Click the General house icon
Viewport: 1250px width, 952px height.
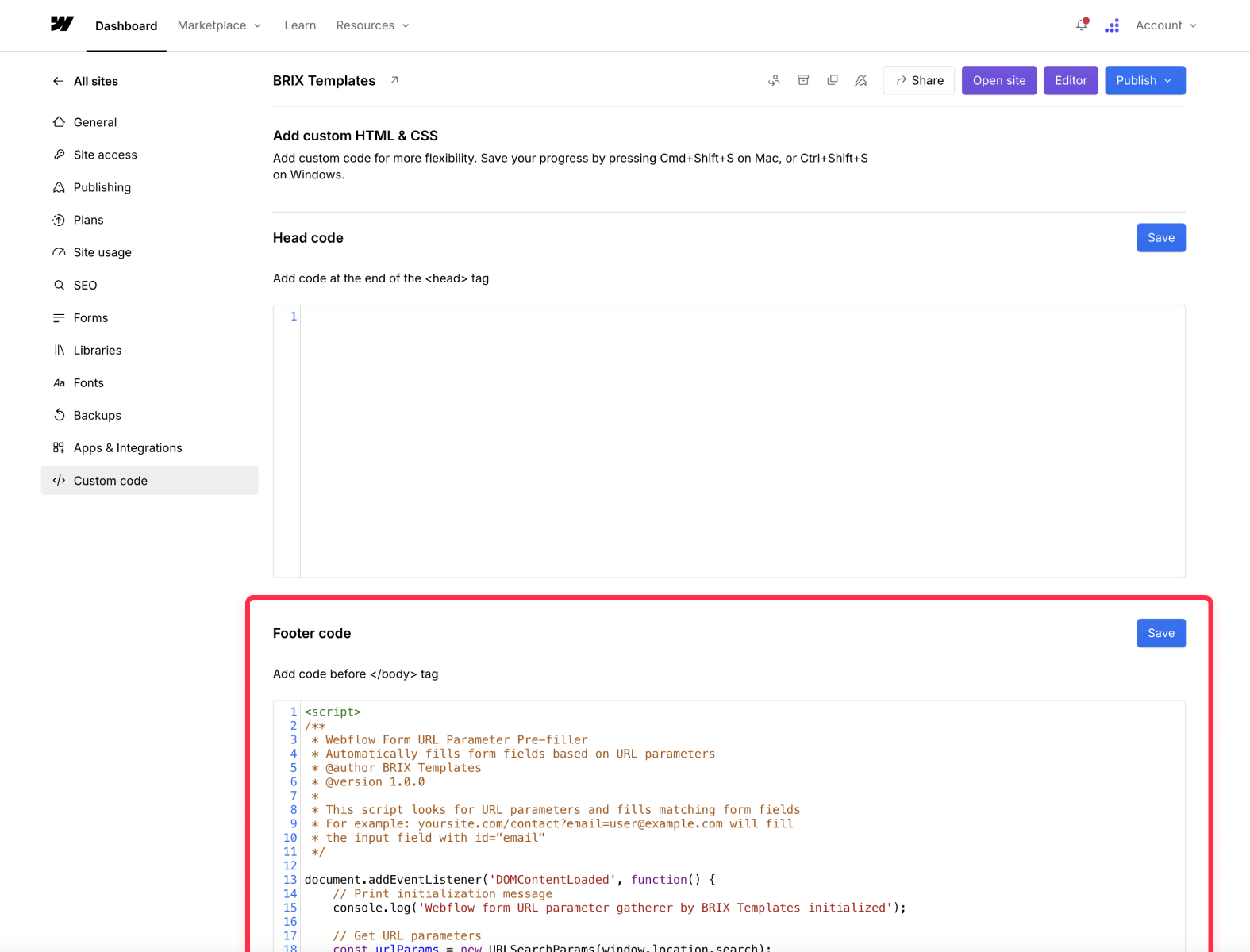[59, 122]
